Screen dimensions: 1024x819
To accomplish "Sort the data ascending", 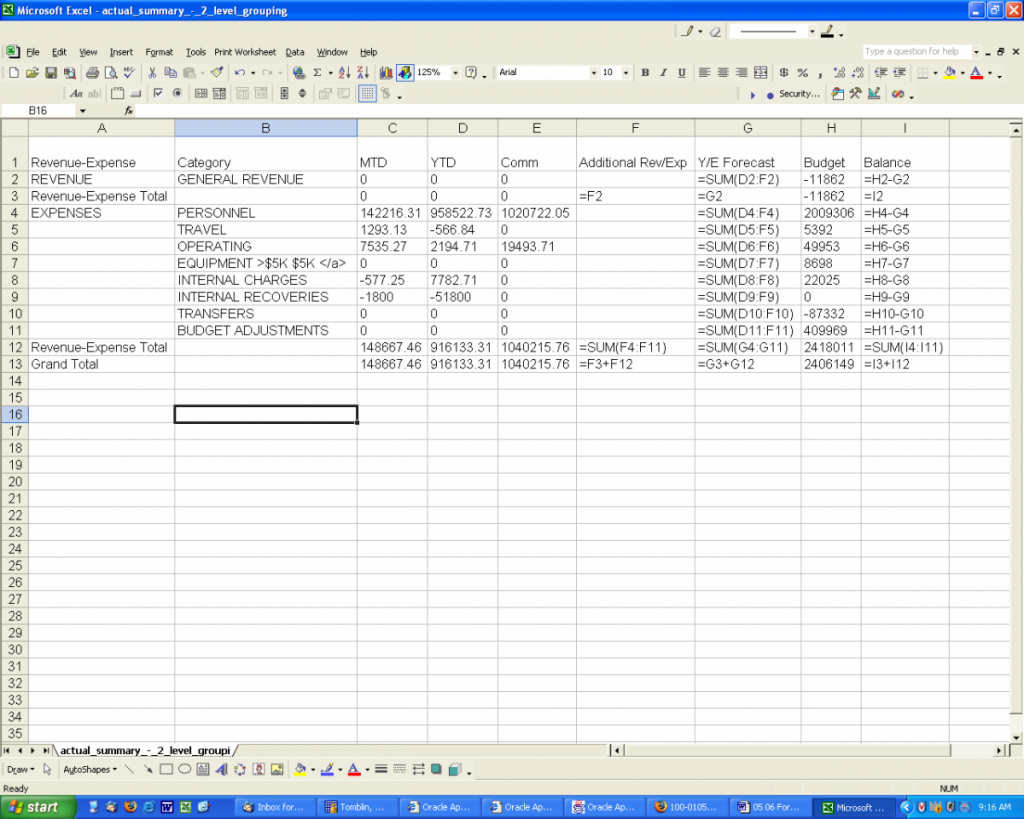I will tap(343, 72).
